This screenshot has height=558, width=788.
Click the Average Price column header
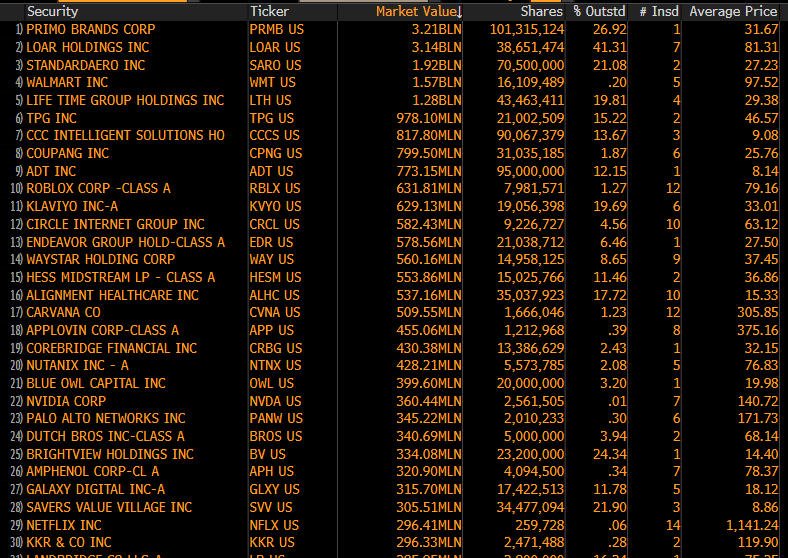pyautogui.click(x=733, y=11)
